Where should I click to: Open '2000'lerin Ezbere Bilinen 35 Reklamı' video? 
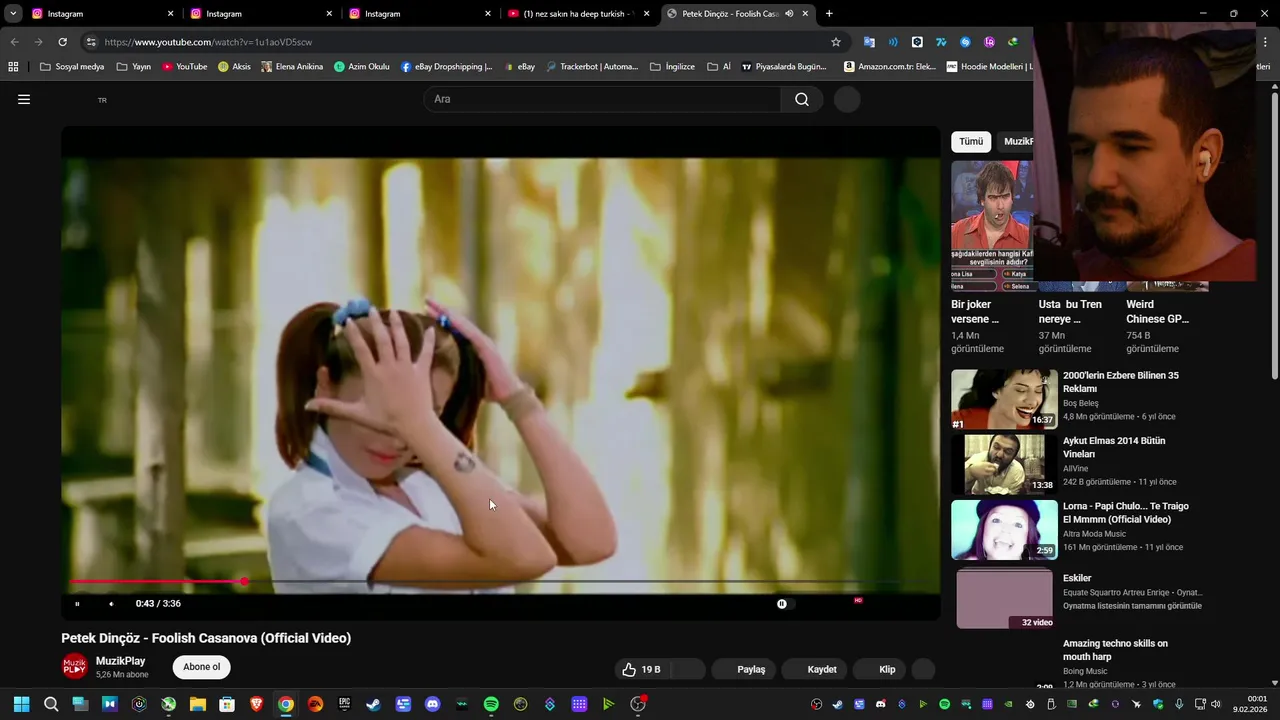point(1121,382)
